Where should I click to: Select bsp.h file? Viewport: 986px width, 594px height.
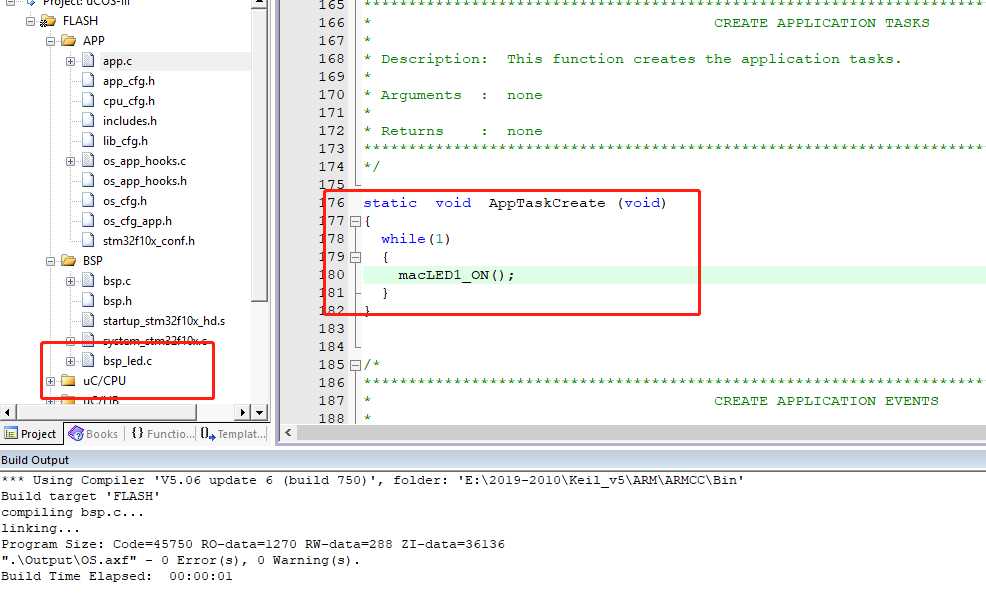pos(118,301)
